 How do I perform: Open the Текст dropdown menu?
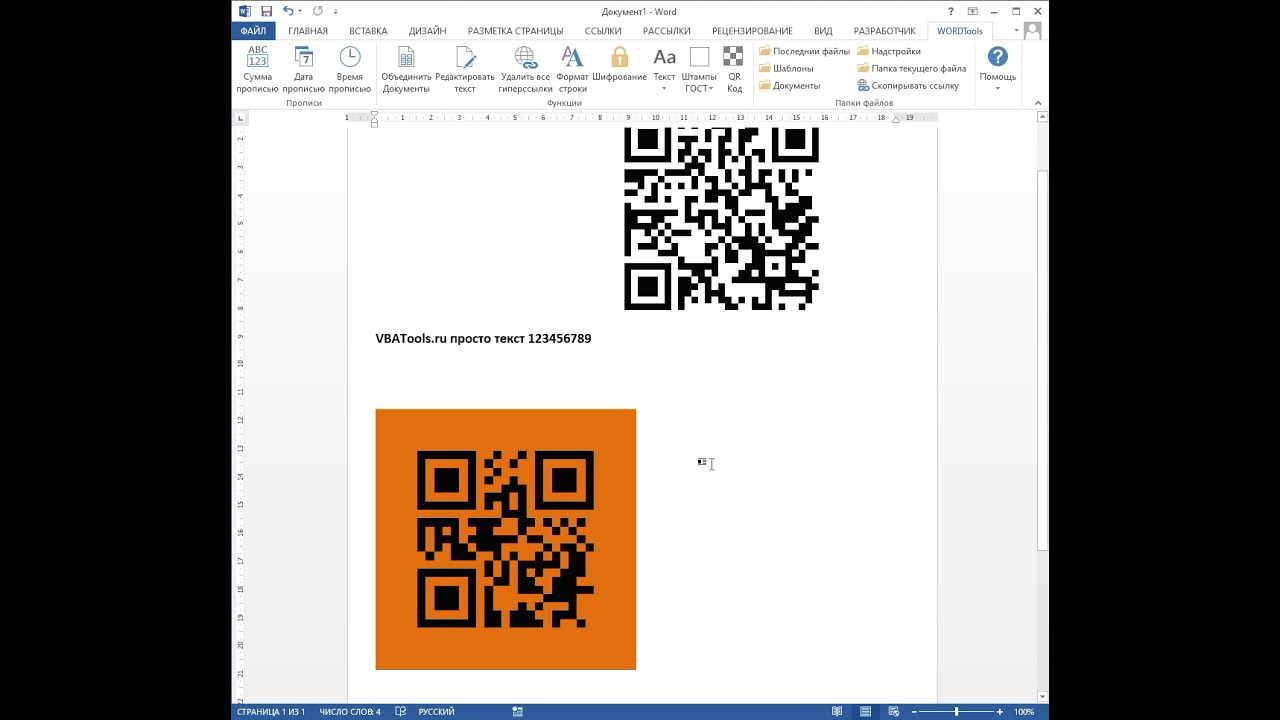[664, 70]
